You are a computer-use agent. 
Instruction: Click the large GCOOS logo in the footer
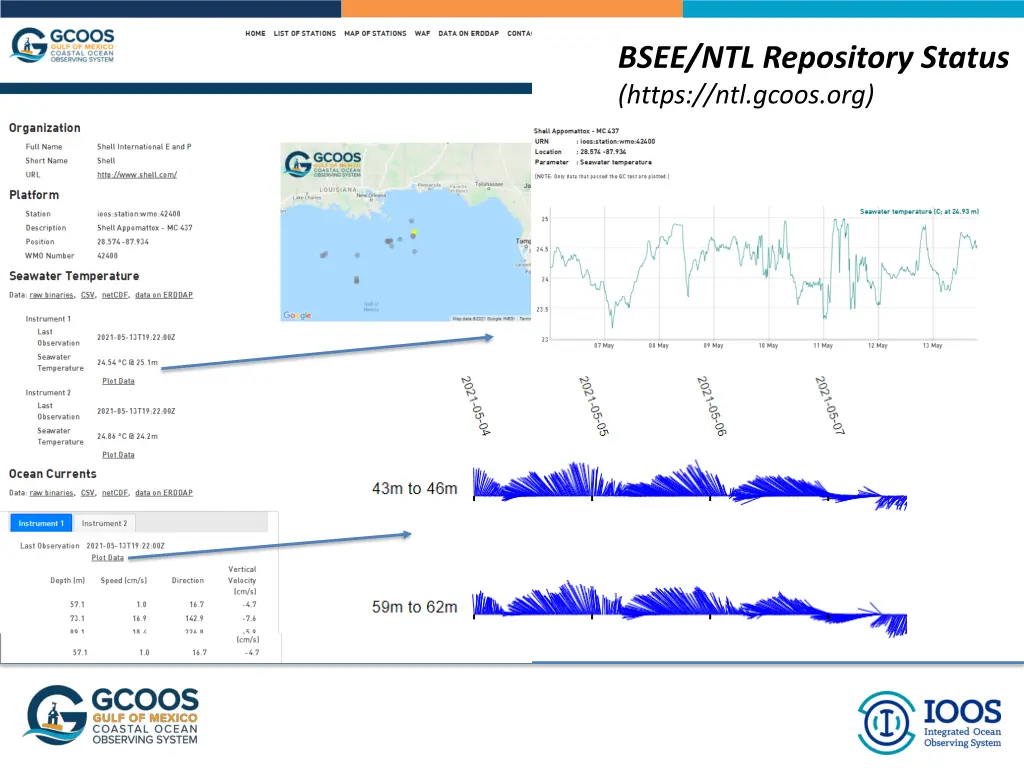[111, 715]
